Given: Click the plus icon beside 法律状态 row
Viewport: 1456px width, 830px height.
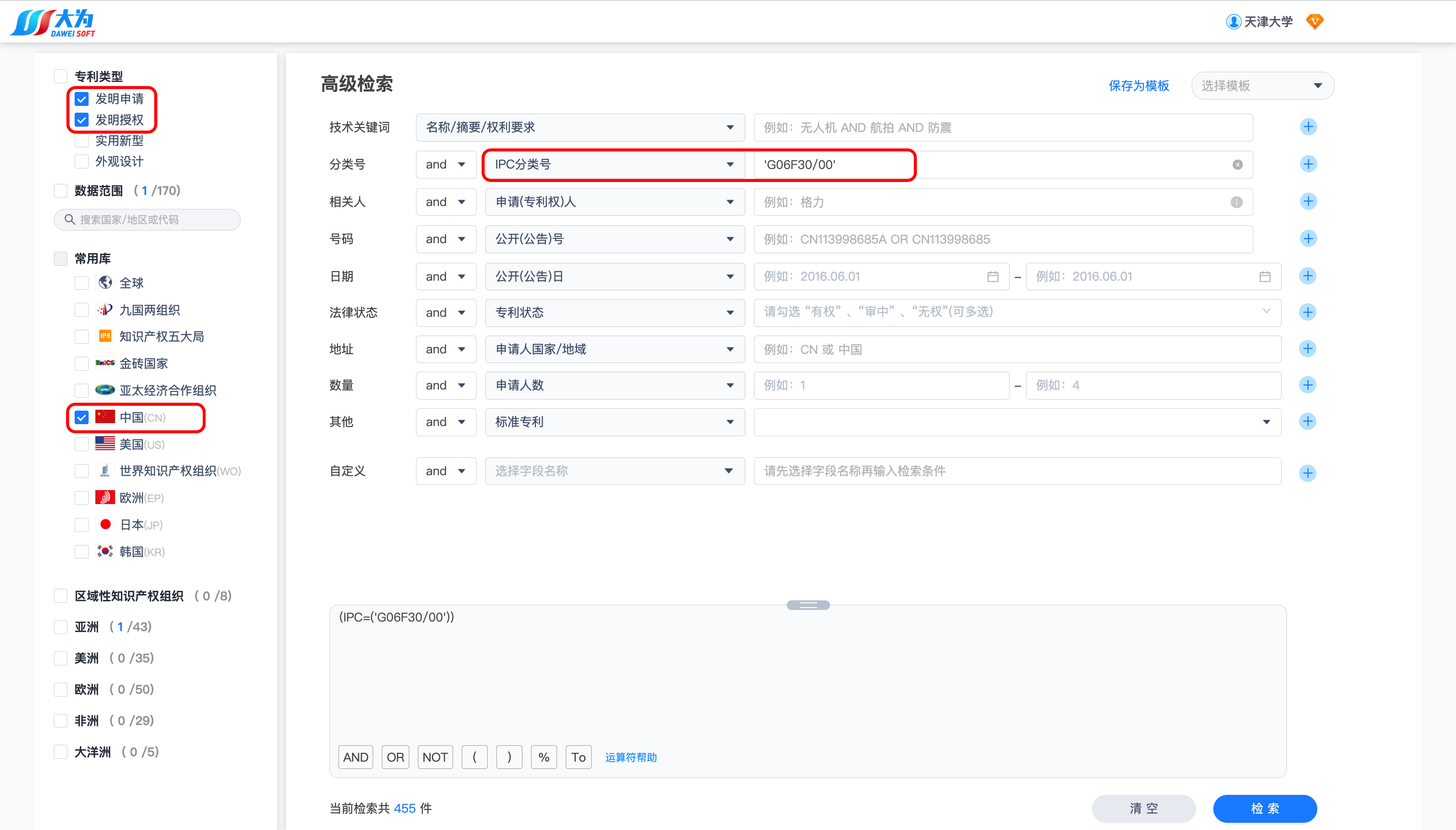Looking at the screenshot, I should (x=1307, y=312).
